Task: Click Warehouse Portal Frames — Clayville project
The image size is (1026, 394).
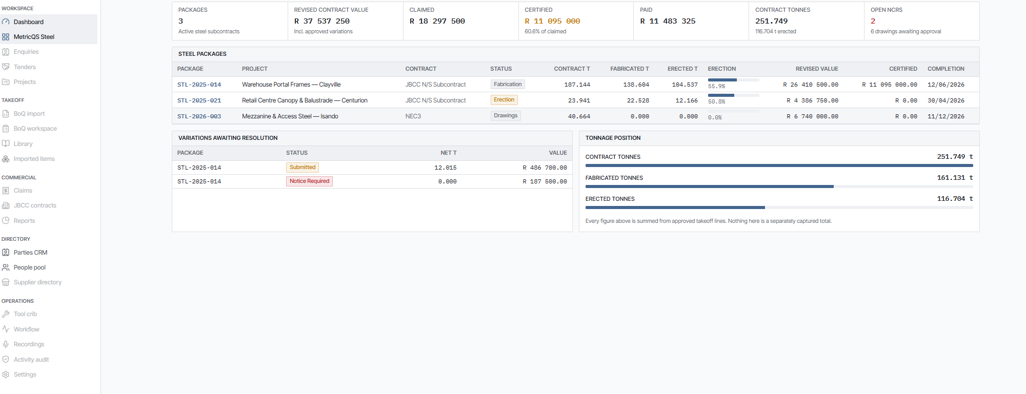Action: tap(291, 84)
